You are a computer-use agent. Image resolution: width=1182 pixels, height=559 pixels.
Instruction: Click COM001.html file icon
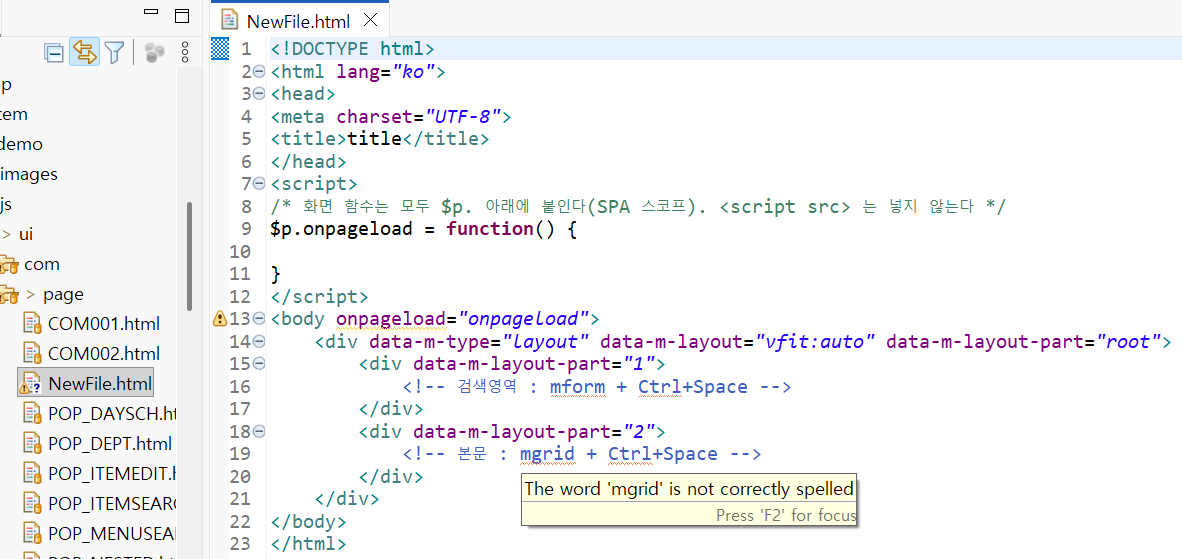point(32,325)
